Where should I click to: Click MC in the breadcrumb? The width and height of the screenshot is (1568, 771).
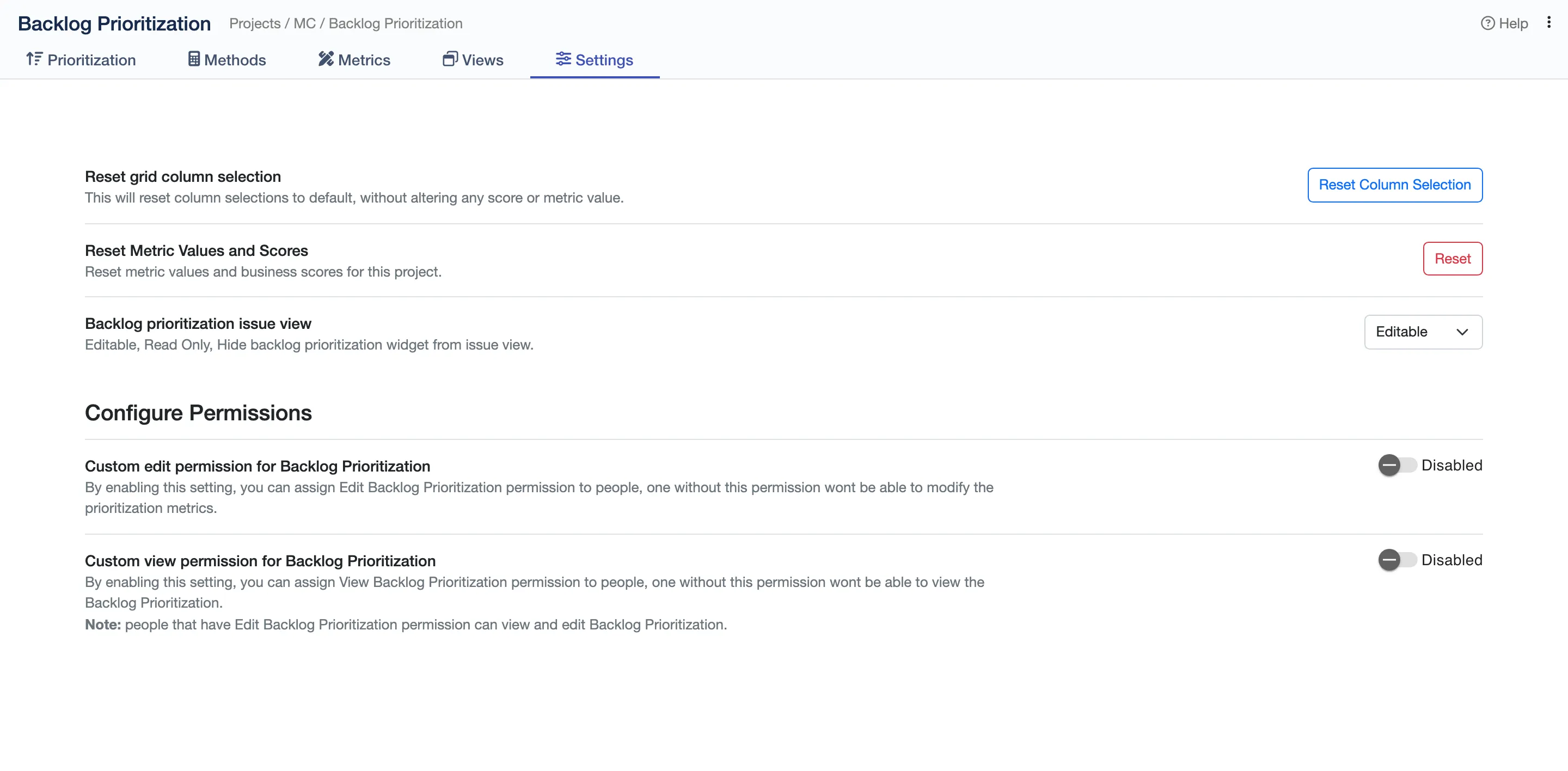[304, 23]
